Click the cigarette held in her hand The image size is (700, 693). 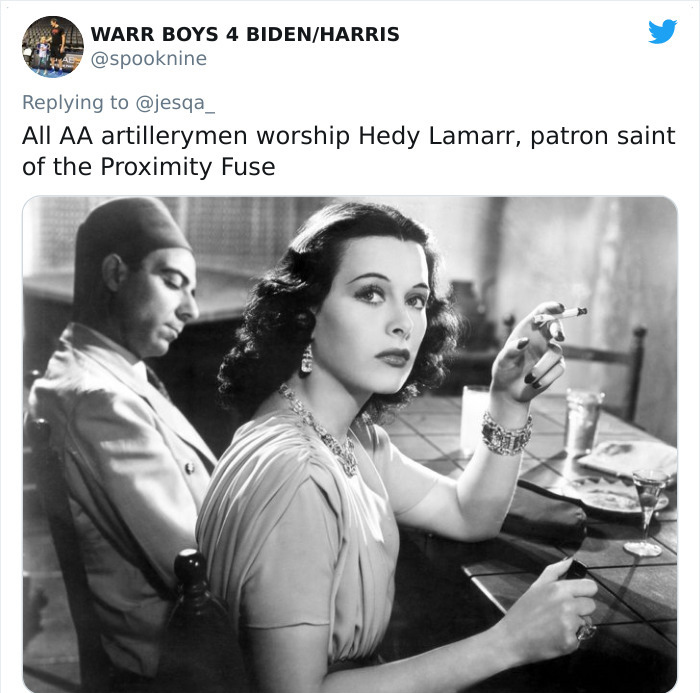point(561,315)
